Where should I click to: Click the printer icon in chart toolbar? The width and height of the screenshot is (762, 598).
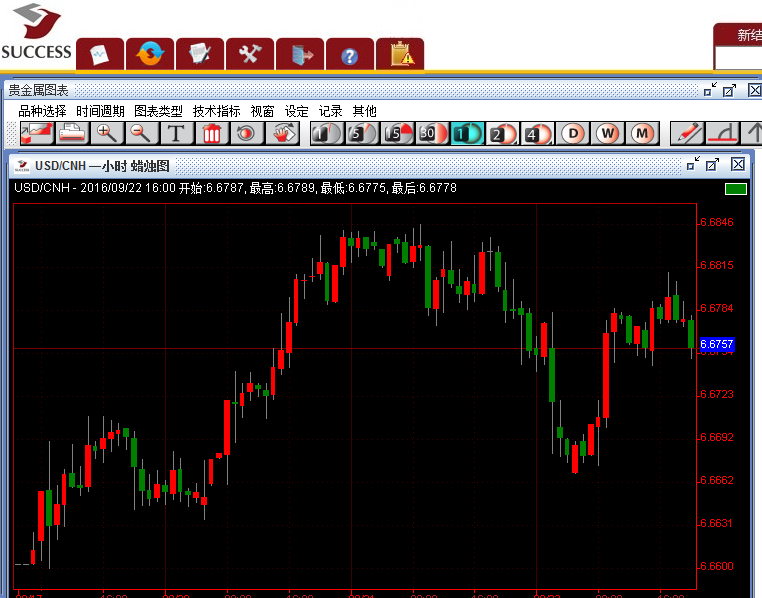[x=71, y=133]
